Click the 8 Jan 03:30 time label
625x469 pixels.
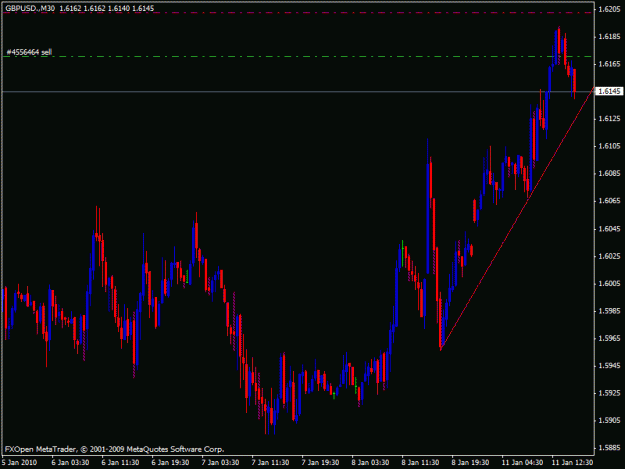tap(370, 463)
